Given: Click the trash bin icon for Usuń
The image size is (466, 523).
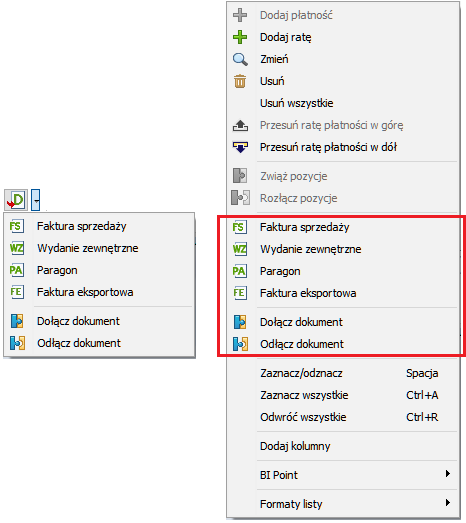Looking at the screenshot, I should [x=240, y=81].
